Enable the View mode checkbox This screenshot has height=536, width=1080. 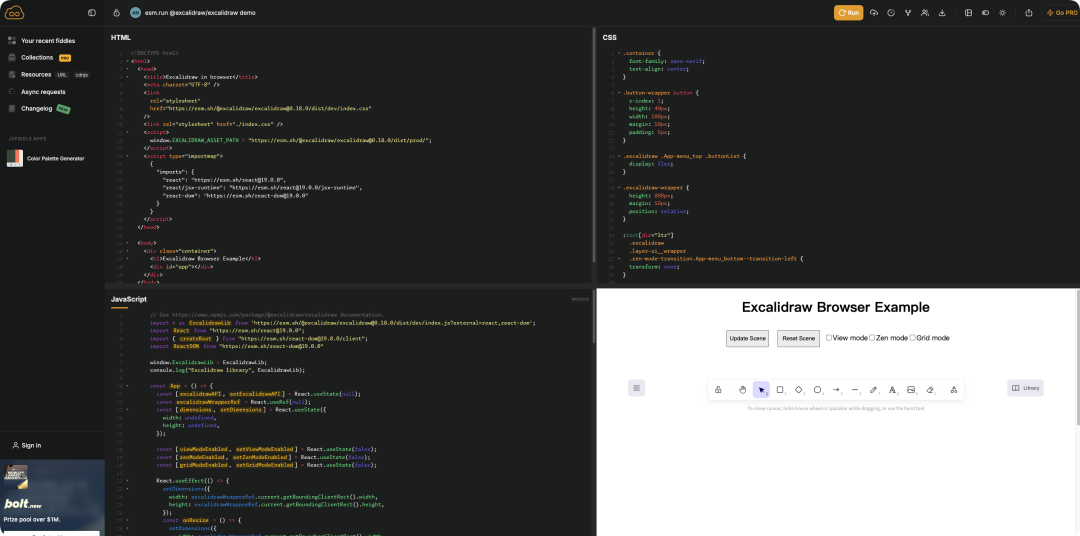(x=829, y=338)
